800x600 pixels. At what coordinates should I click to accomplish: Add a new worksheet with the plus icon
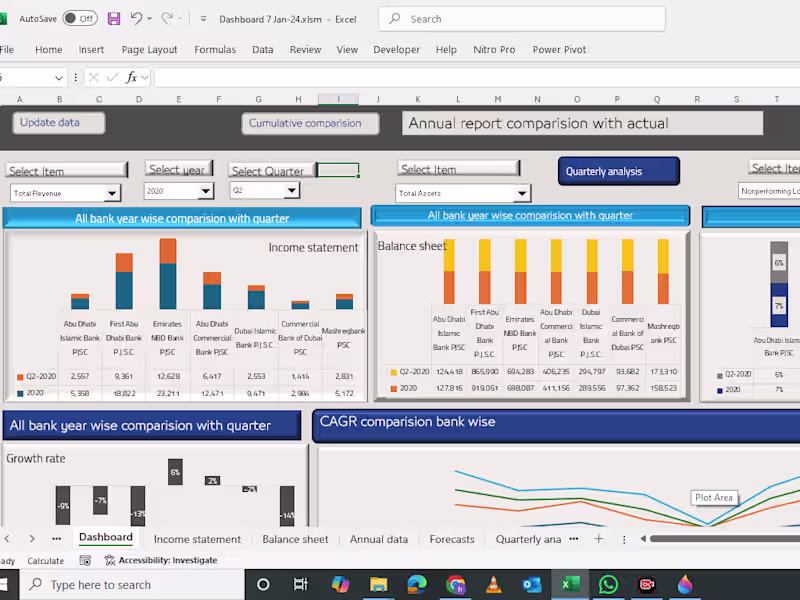(x=598, y=538)
